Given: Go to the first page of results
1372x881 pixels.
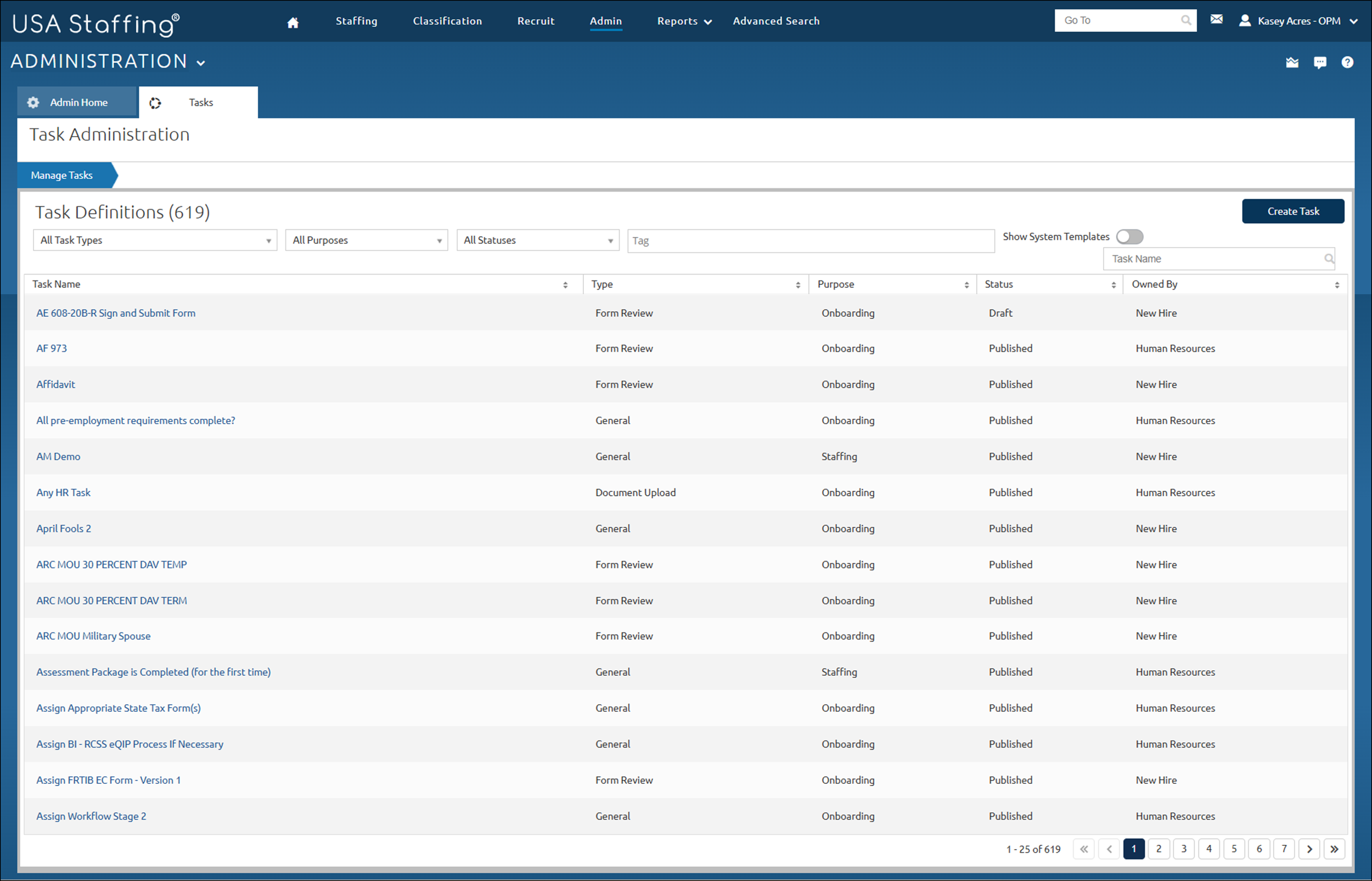Looking at the screenshot, I should coord(1084,849).
